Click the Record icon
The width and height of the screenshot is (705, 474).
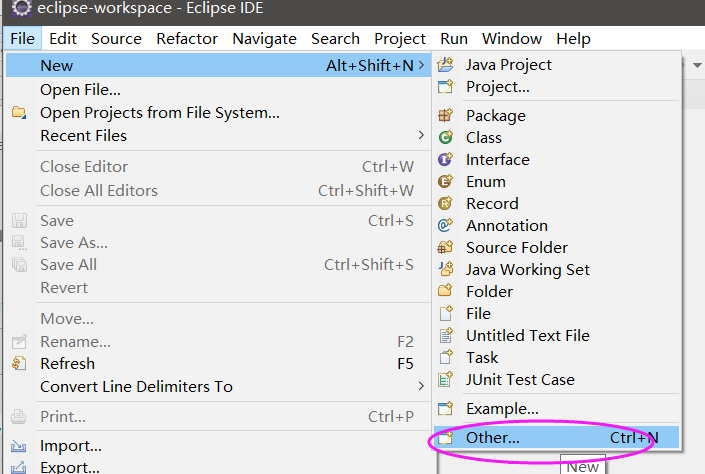click(x=446, y=203)
